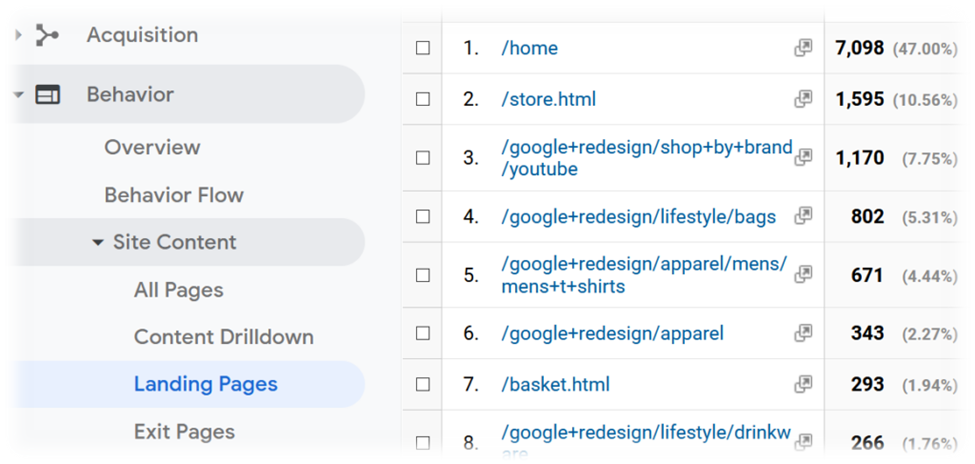Click external link icon for /store.html
Image resolution: width=975 pixels, height=464 pixels.
(803, 99)
